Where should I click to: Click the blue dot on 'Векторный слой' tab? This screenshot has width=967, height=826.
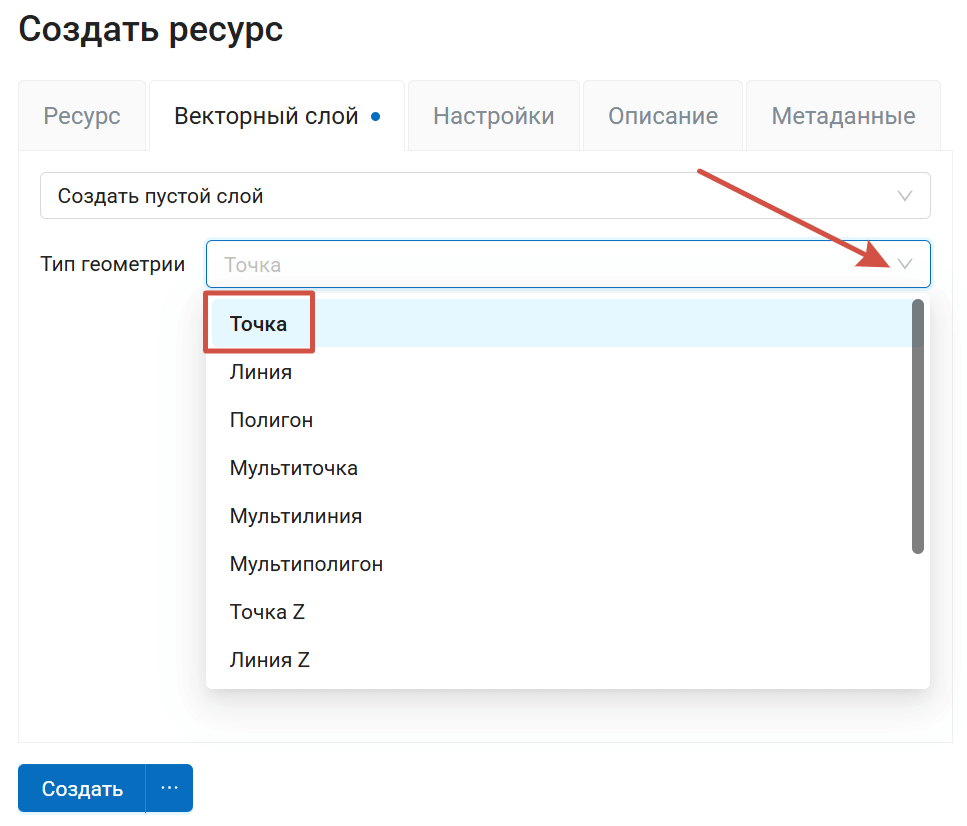(375, 115)
